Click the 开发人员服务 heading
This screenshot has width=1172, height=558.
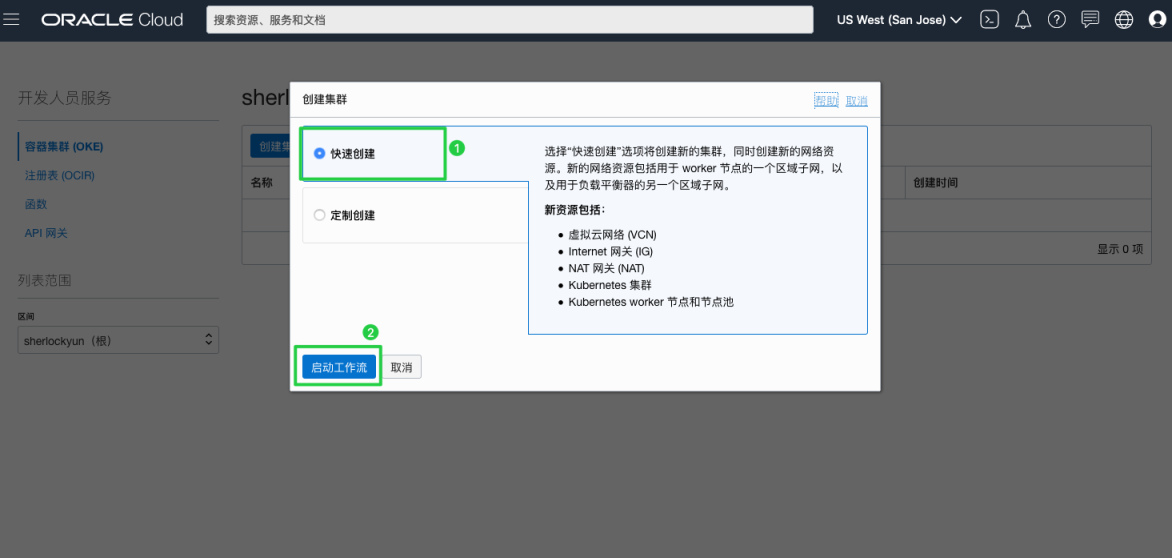(64, 98)
